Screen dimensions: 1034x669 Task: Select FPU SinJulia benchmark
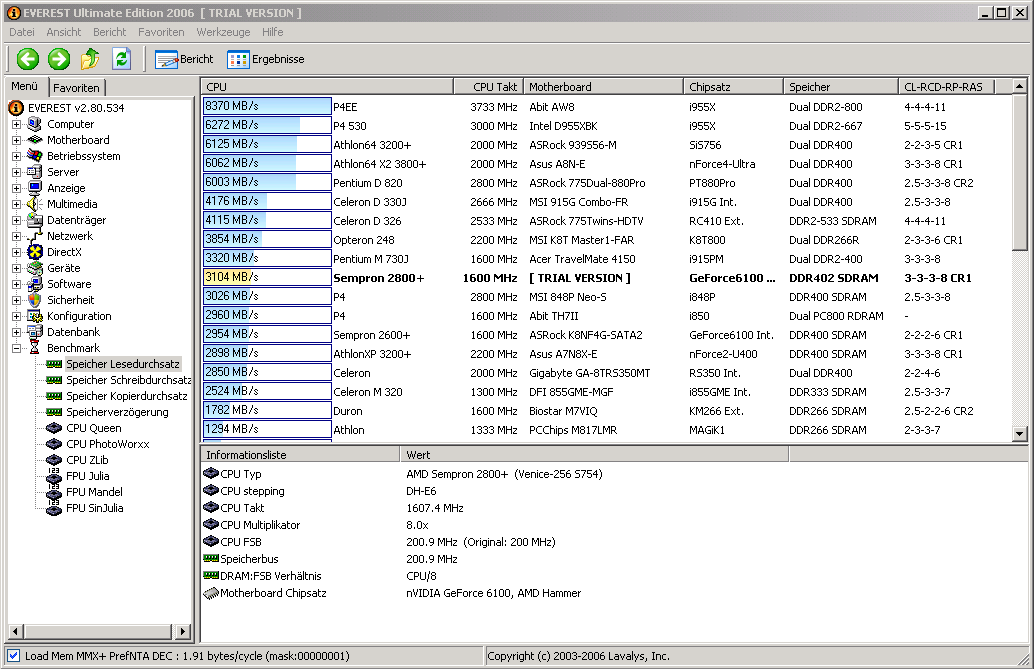pos(95,508)
